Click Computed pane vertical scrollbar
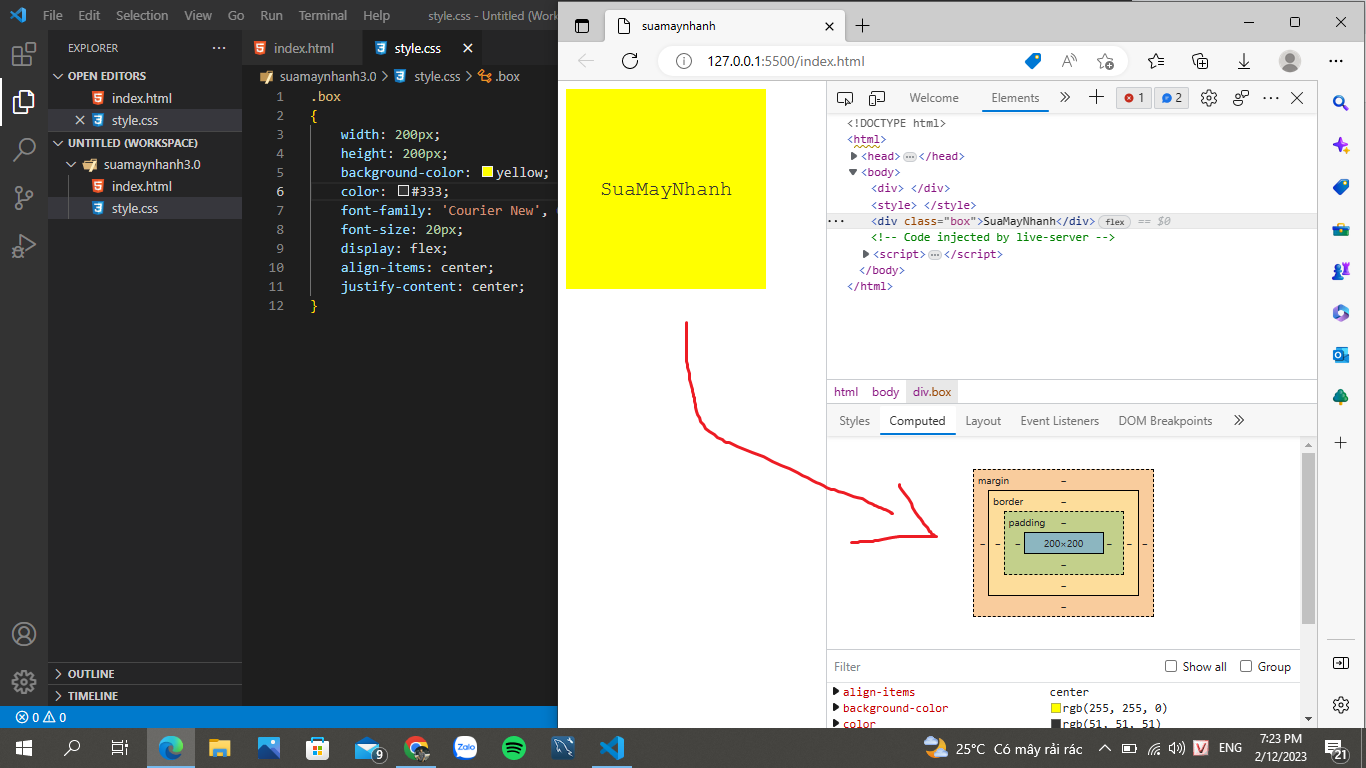Screen dimensions: 1366x768 (x=1308, y=539)
